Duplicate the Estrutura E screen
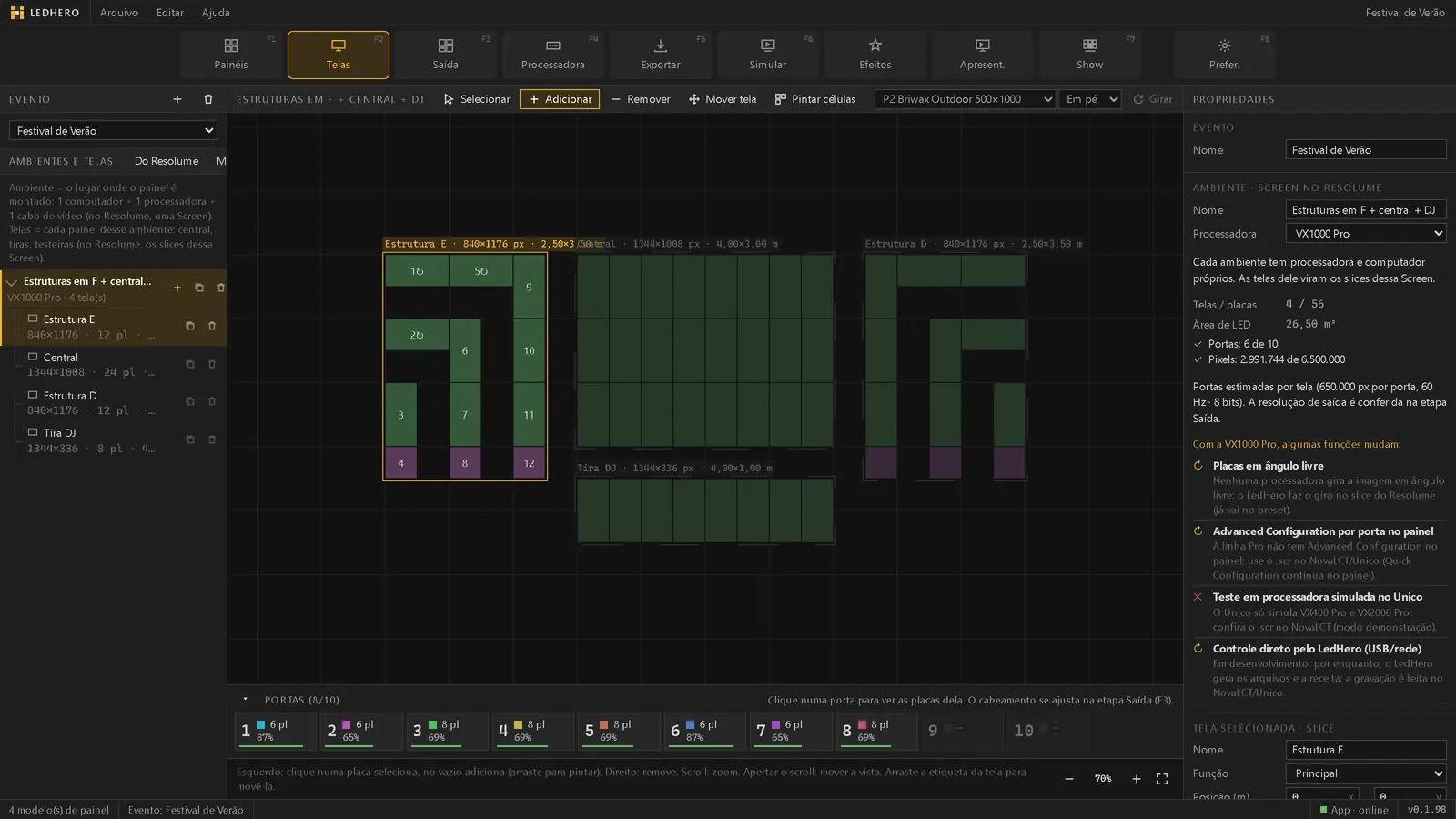Viewport: 1456px width, 819px height. click(x=190, y=326)
